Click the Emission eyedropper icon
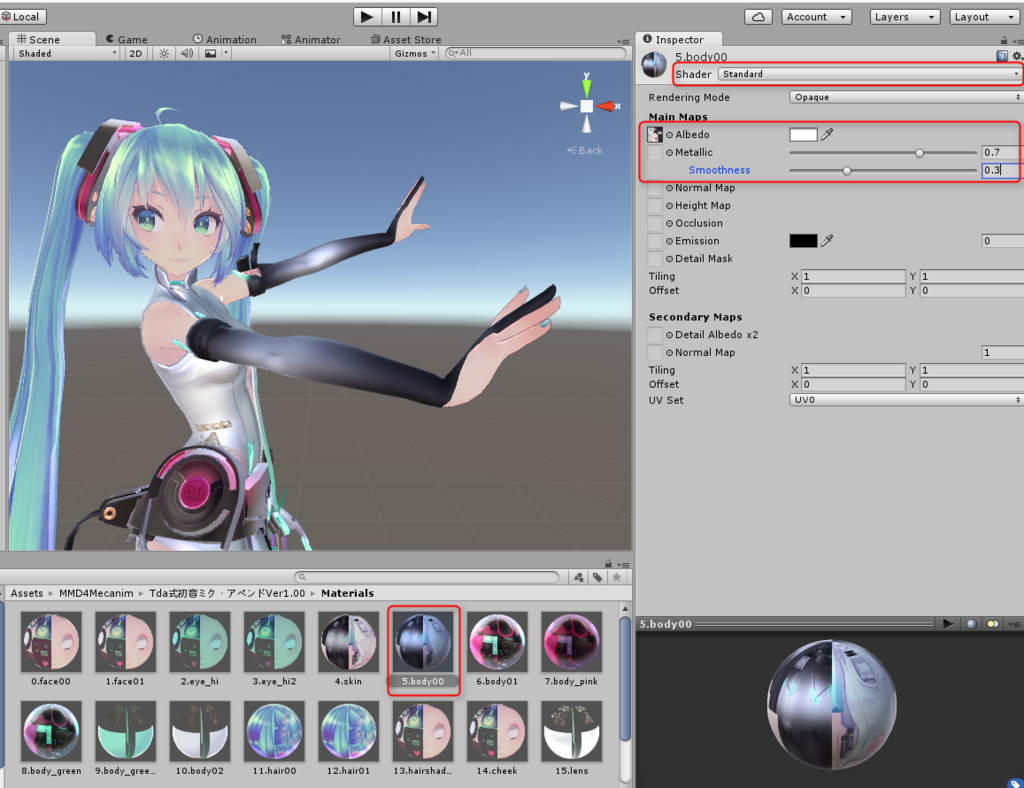 827,241
